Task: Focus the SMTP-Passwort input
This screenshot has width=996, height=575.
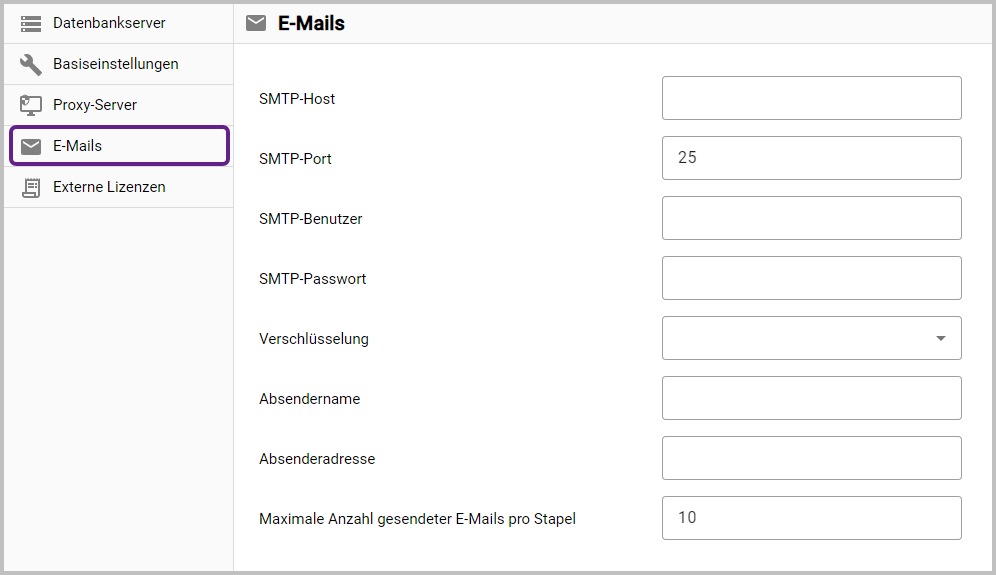Action: (811, 278)
